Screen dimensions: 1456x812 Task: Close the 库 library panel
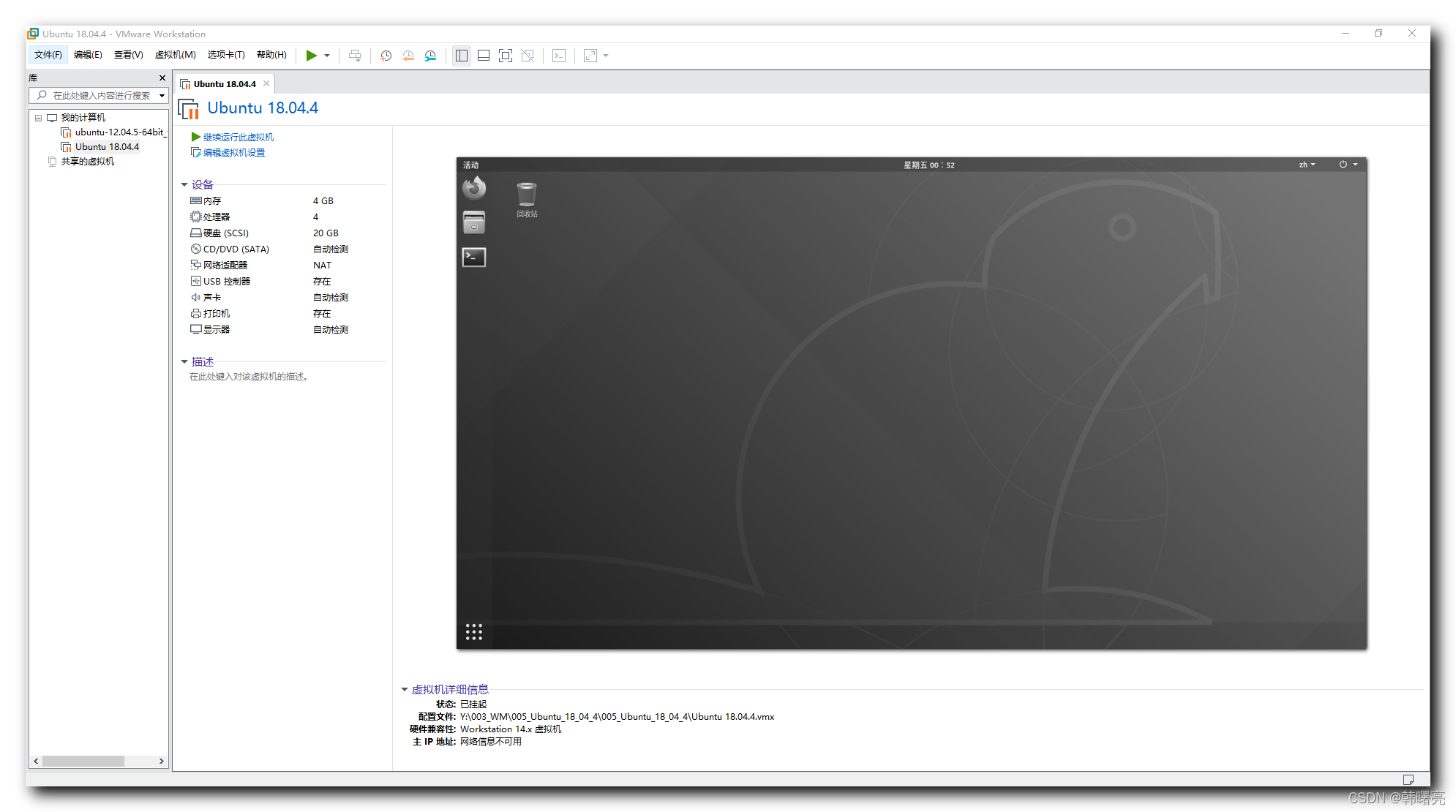point(162,78)
